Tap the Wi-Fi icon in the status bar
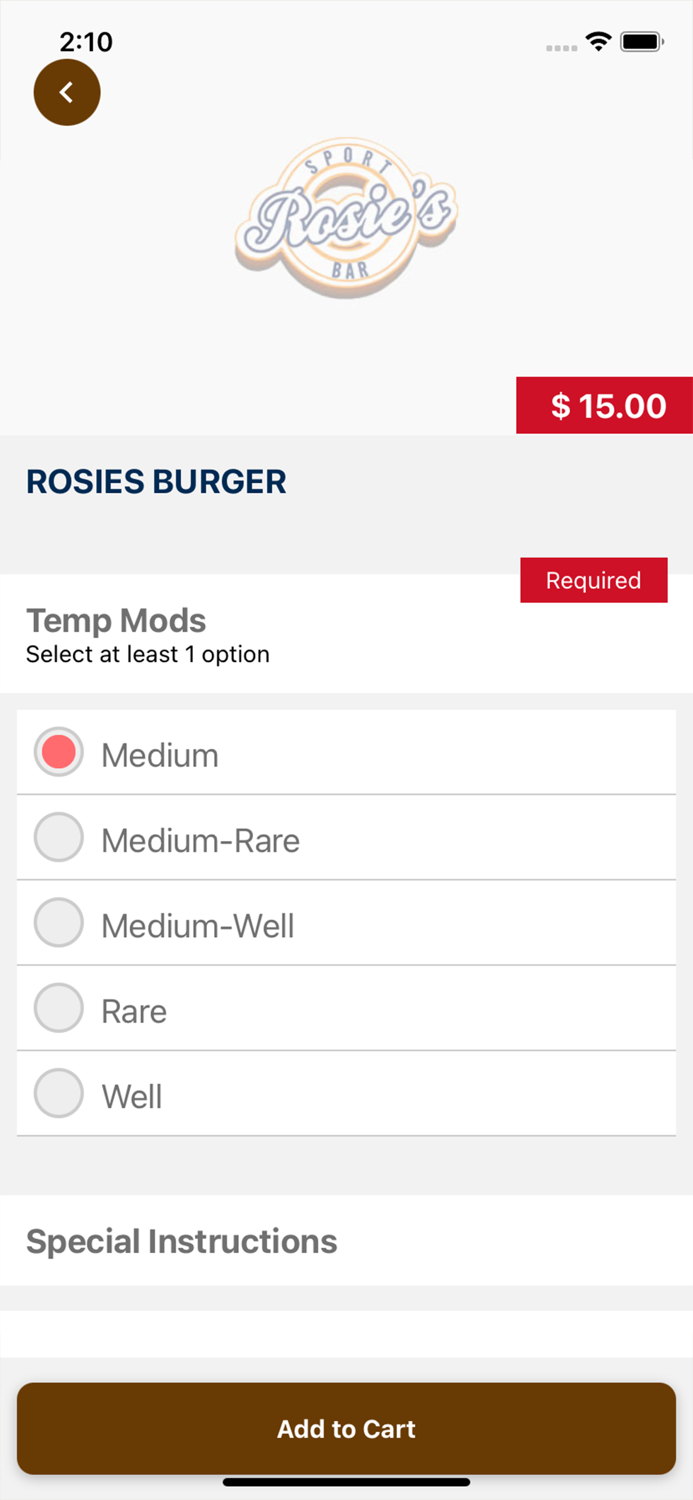The image size is (693, 1500). click(598, 42)
